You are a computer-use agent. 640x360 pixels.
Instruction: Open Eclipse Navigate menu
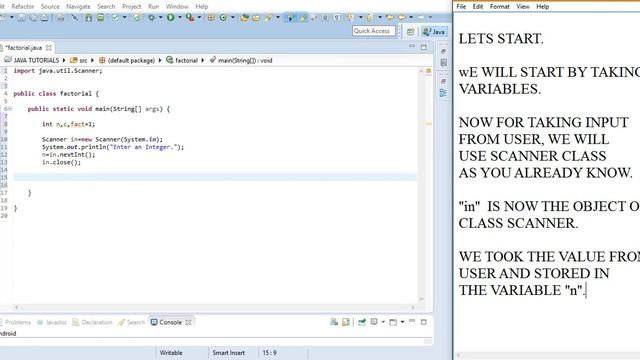click(x=78, y=7)
